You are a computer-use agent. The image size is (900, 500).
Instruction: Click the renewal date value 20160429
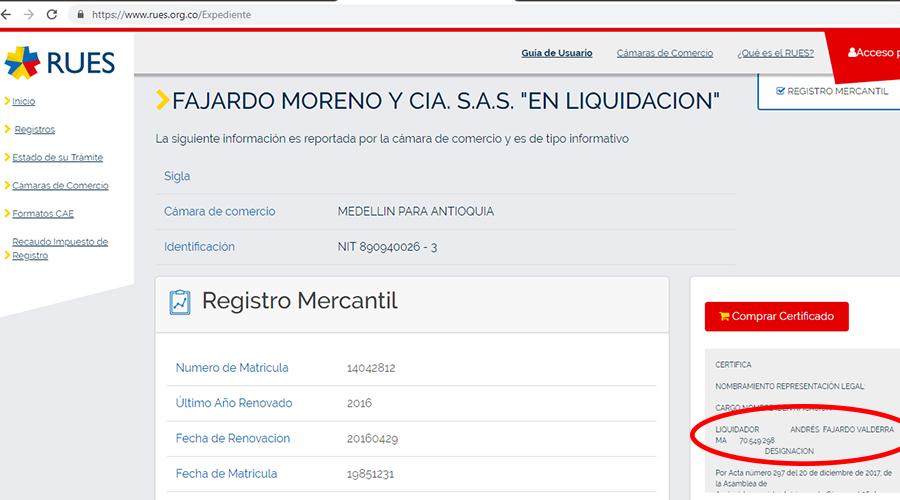tap(372, 439)
